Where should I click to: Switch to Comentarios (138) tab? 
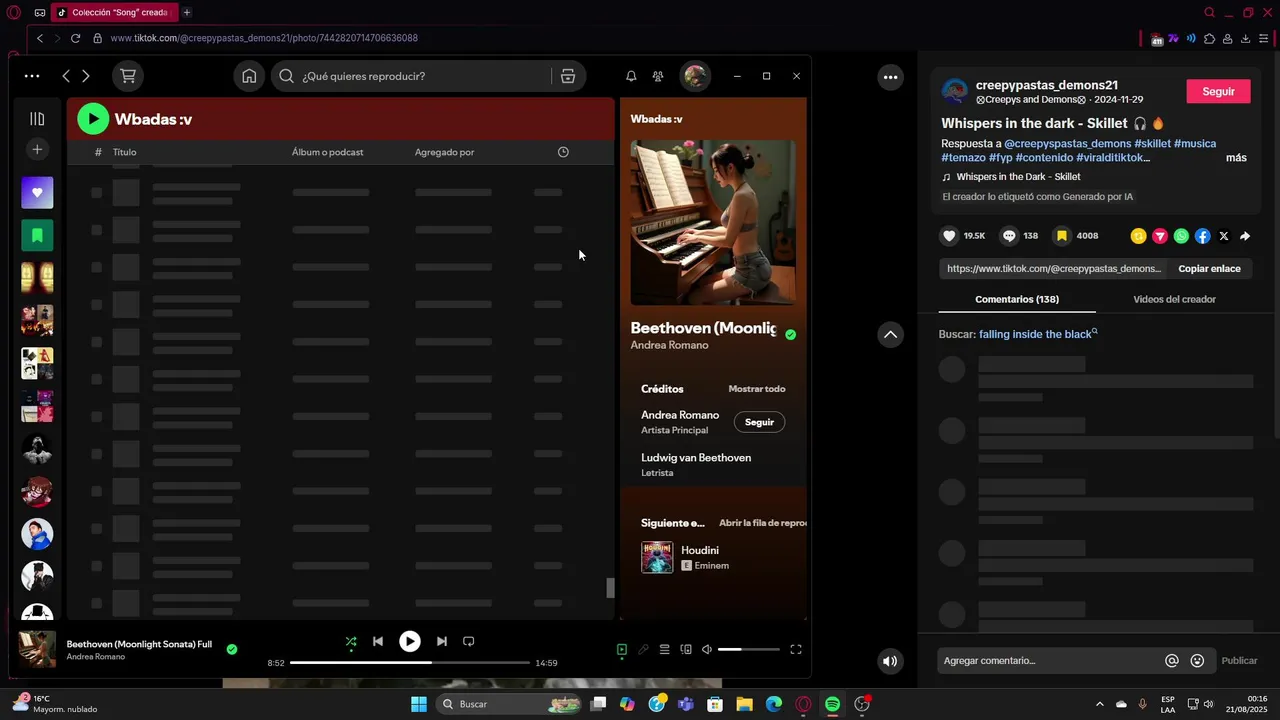[1017, 299]
